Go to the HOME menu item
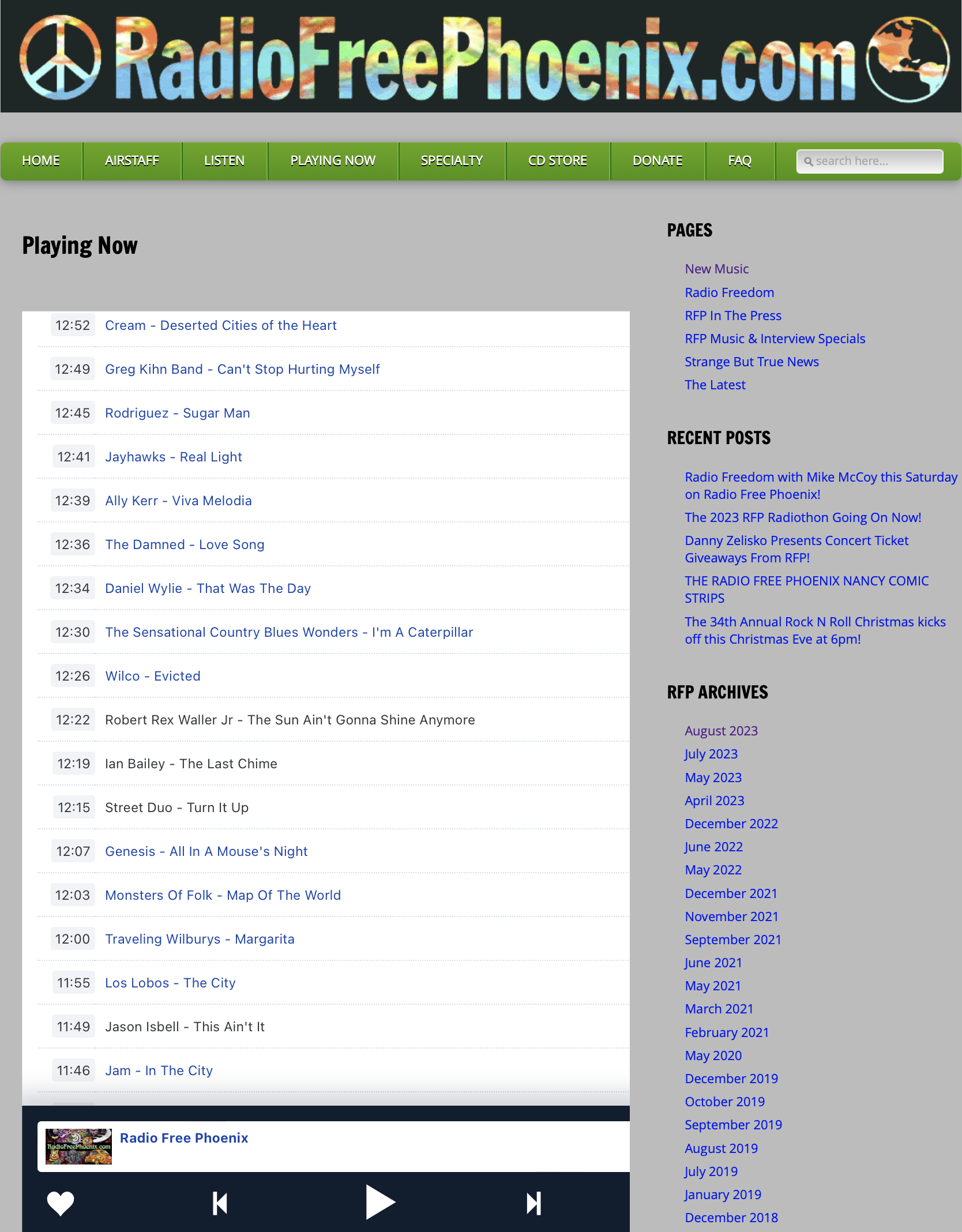 tap(41, 161)
